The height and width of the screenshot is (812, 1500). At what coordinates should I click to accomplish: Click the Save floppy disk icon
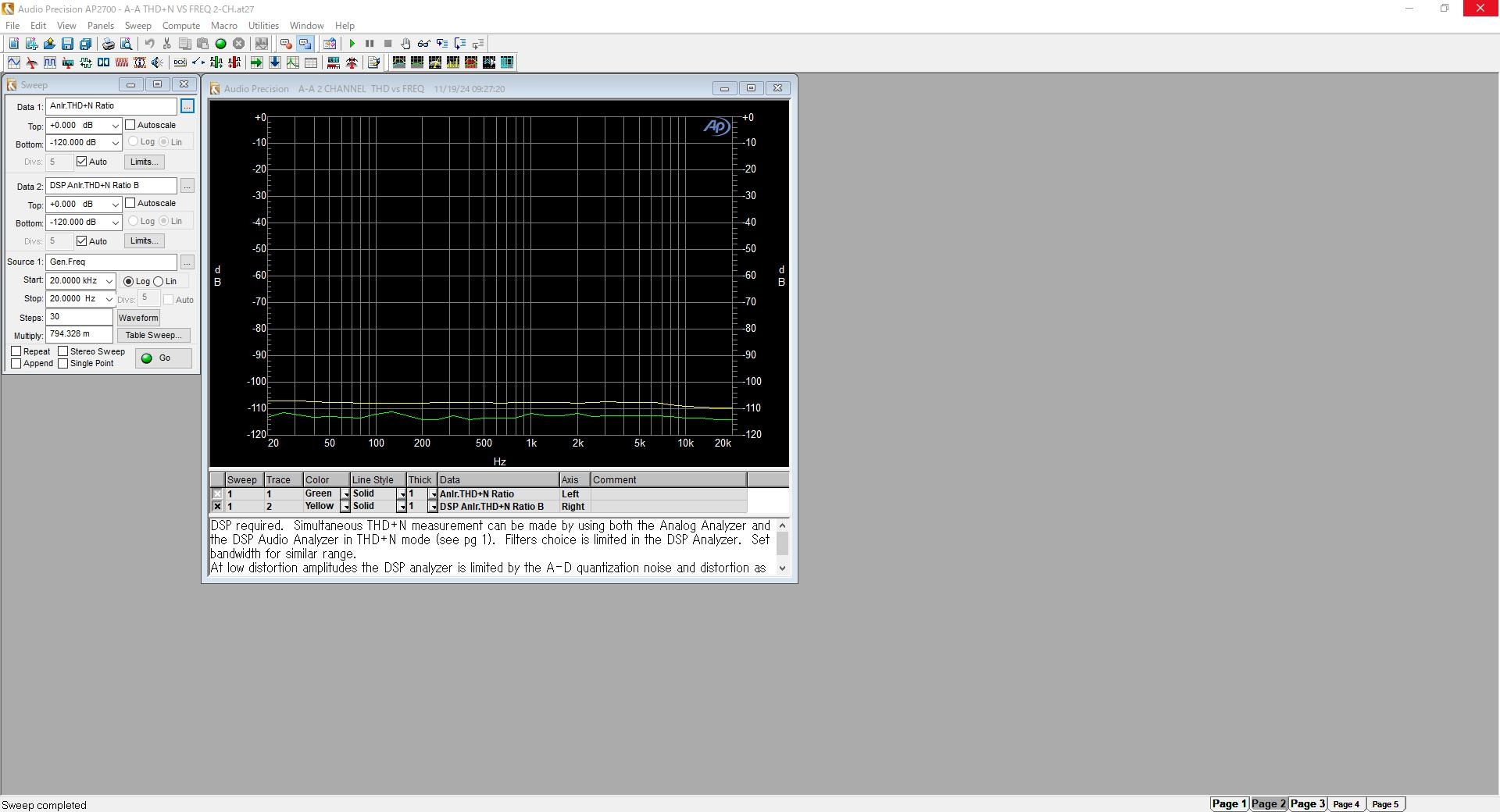67,44
